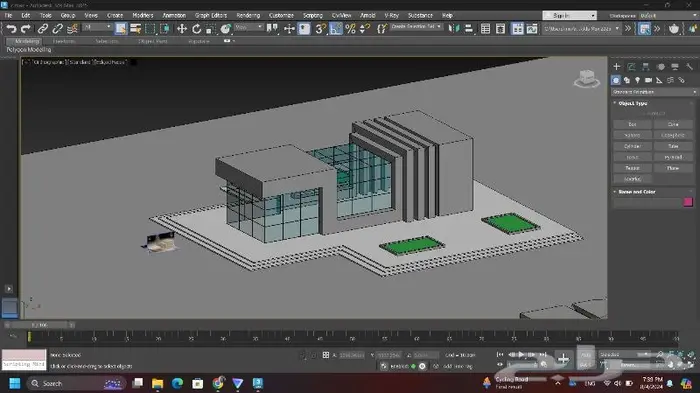Open reference coordinate system dropdown
This screenshot has height=393, width=700.
pos(249,27)
